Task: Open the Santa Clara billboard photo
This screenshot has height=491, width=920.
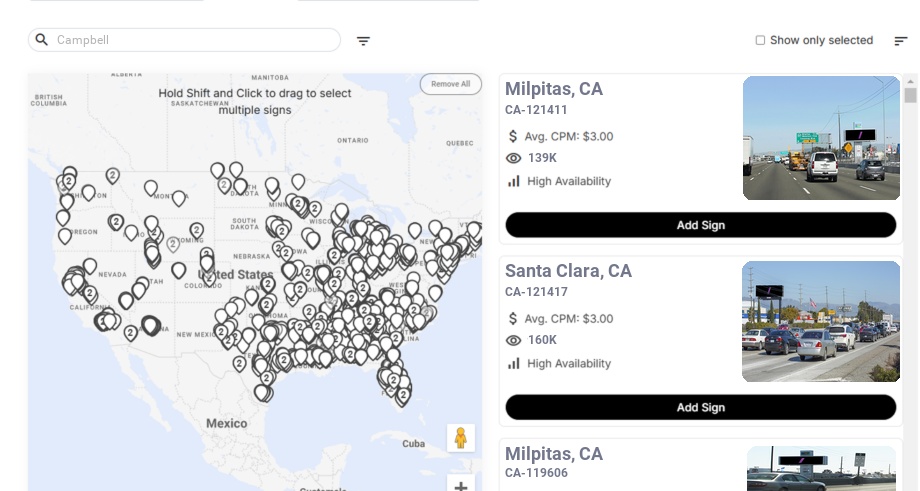Action: (821, 321)
